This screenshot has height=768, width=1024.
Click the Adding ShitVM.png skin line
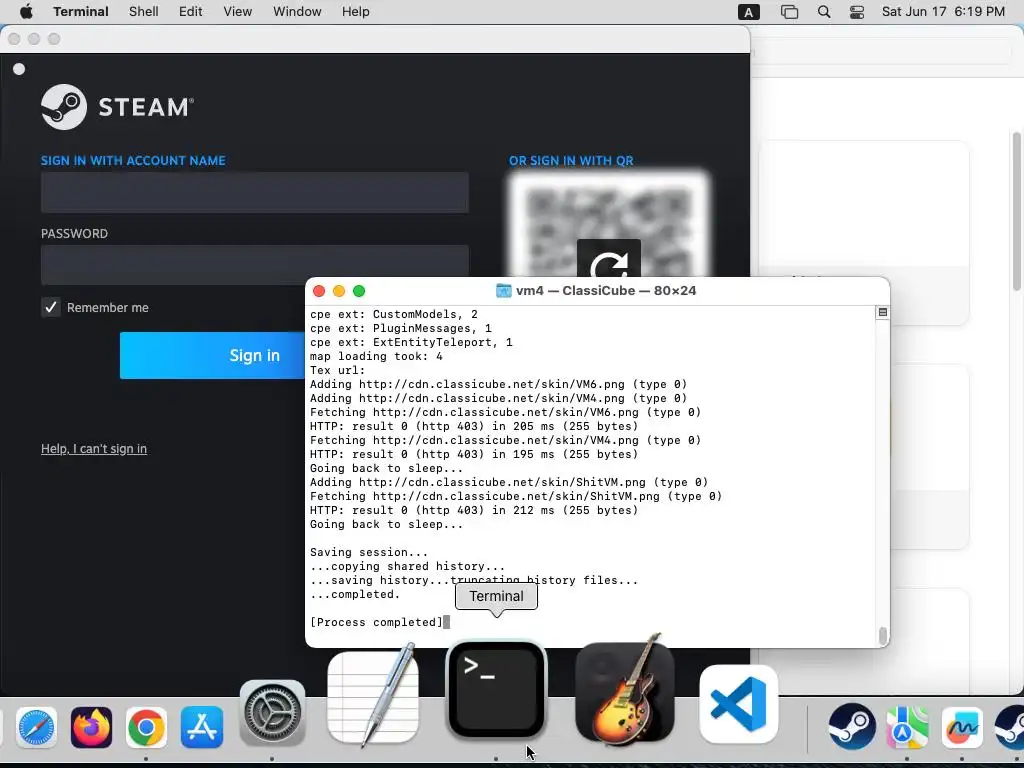click(509, 482)
